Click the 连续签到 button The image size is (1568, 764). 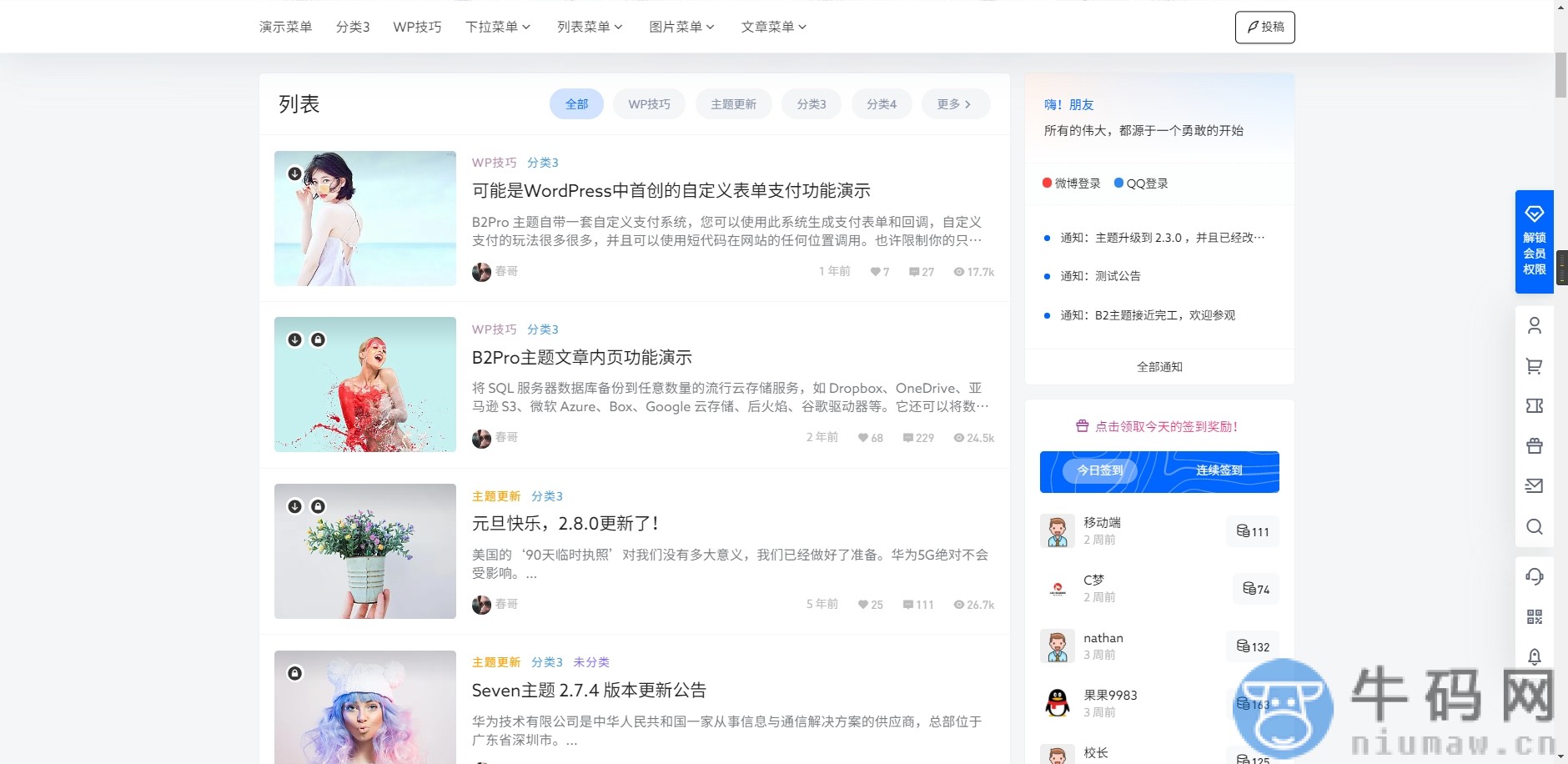pyautogui.click(x=1219, y=470)
